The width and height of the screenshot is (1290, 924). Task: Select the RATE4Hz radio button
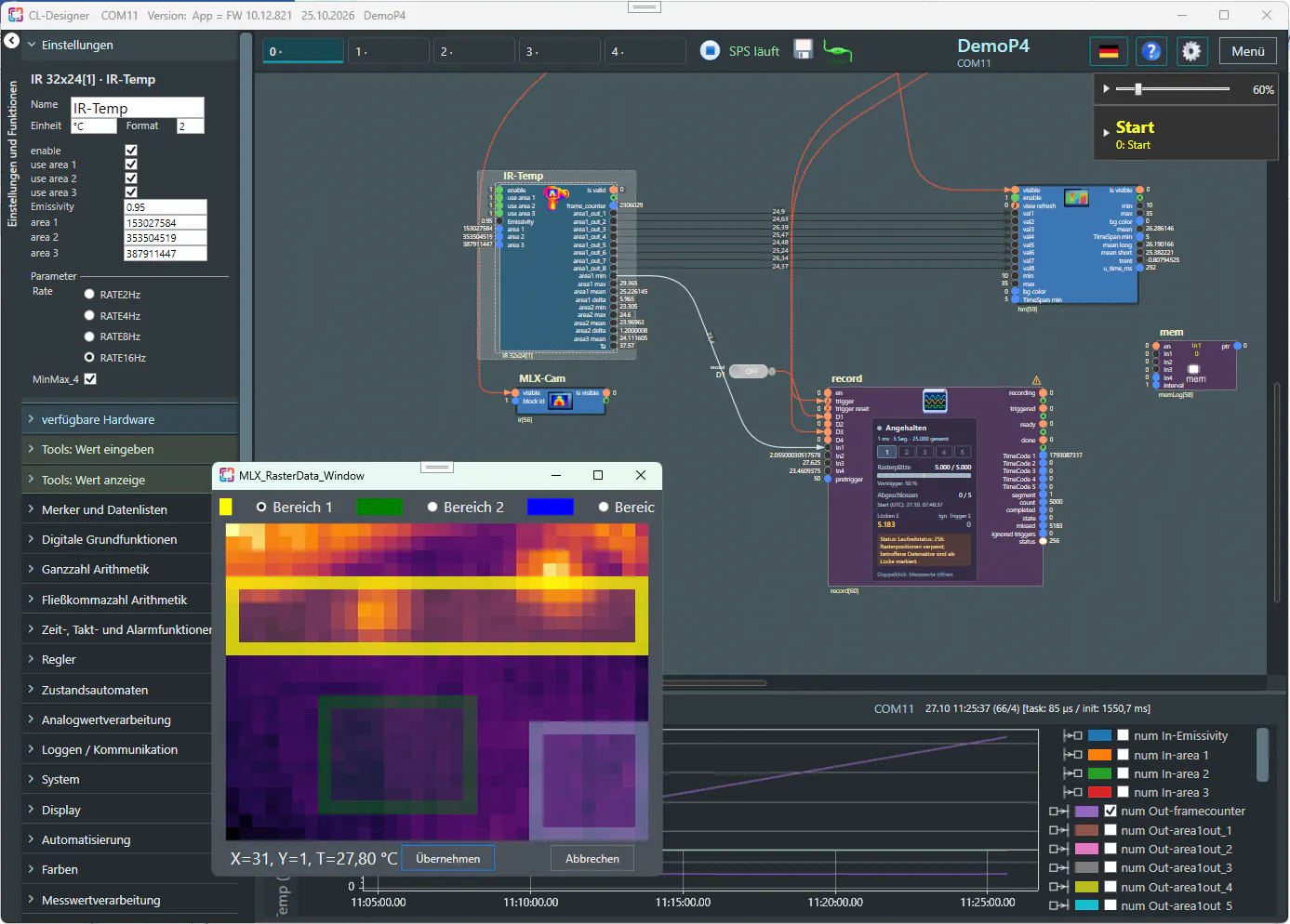click(89, 315)
